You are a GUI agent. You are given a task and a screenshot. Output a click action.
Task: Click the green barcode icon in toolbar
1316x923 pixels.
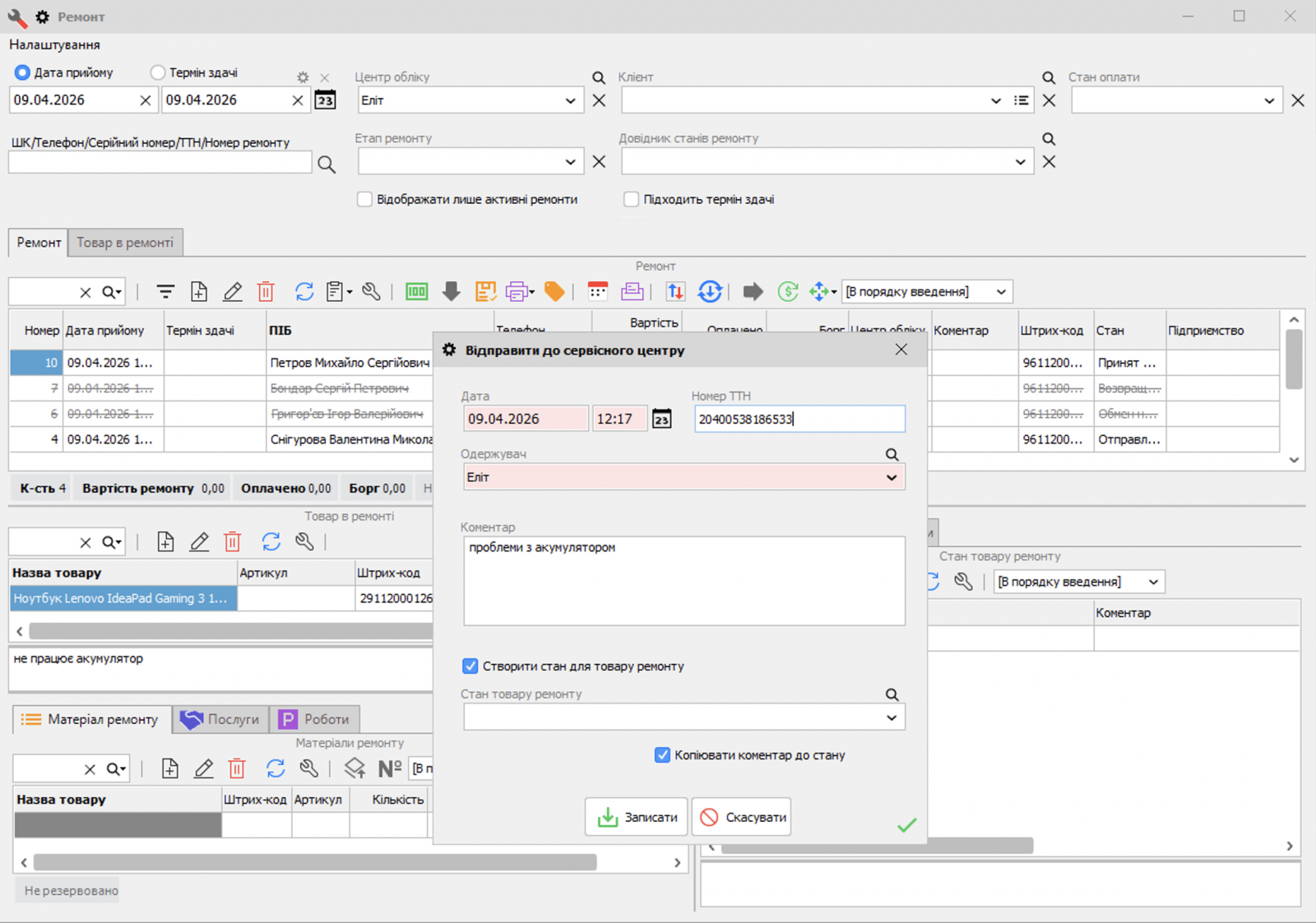tap(416, 292)
